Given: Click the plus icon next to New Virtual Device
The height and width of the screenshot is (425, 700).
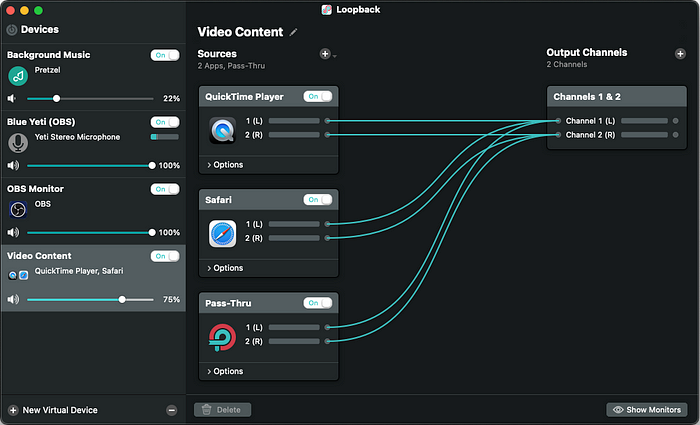Looking at the screenshot, I should (x=13, y=410).
